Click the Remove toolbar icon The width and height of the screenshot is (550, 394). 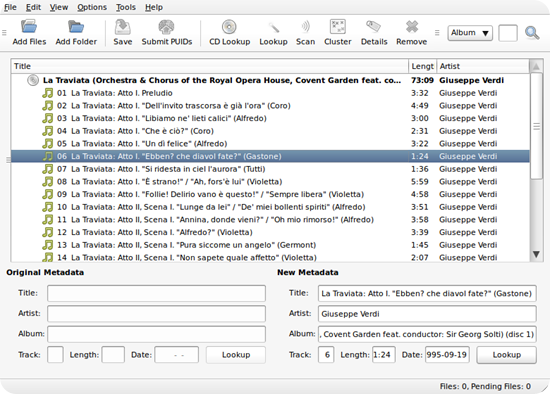(411, 27)
